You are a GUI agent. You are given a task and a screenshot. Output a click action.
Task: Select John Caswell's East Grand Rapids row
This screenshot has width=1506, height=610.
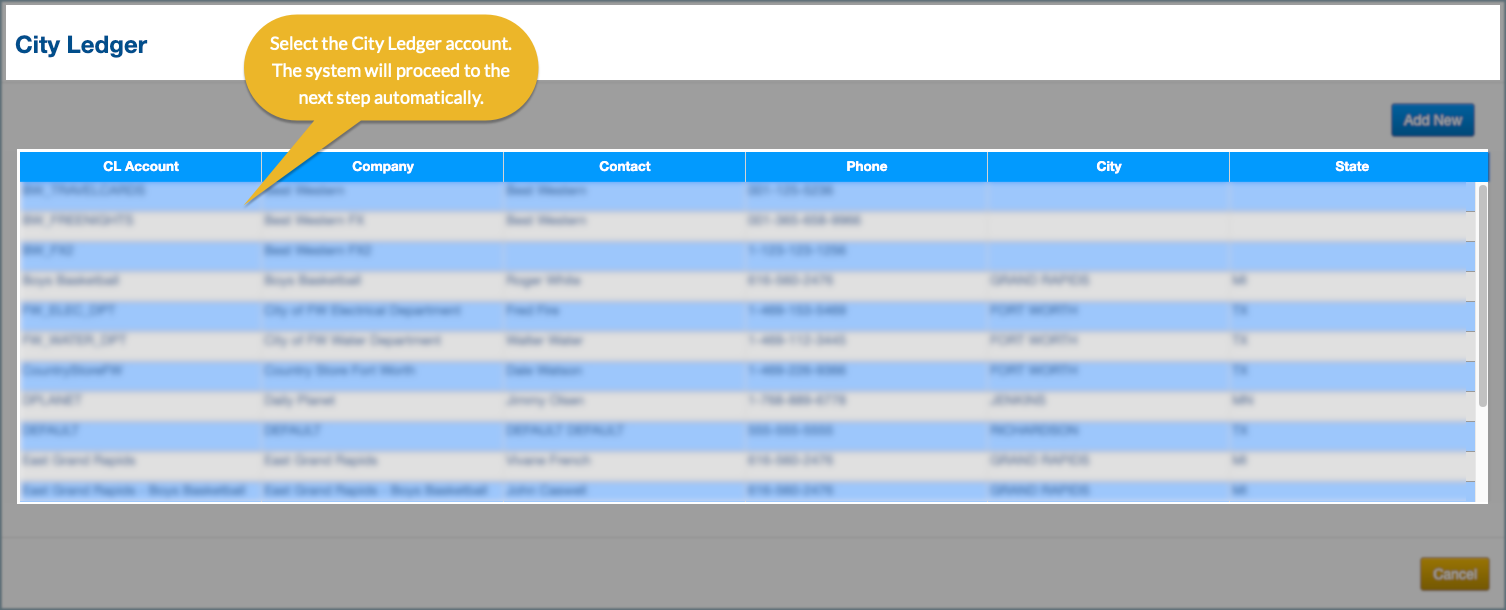point(546,491)
